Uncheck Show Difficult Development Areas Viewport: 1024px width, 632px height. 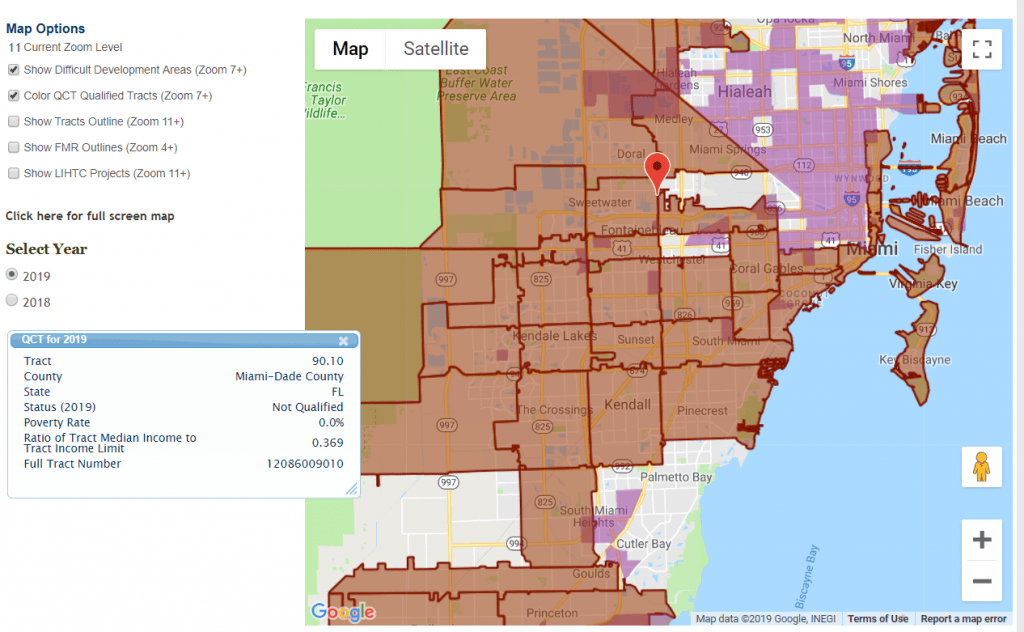click(x=13, y=70)
